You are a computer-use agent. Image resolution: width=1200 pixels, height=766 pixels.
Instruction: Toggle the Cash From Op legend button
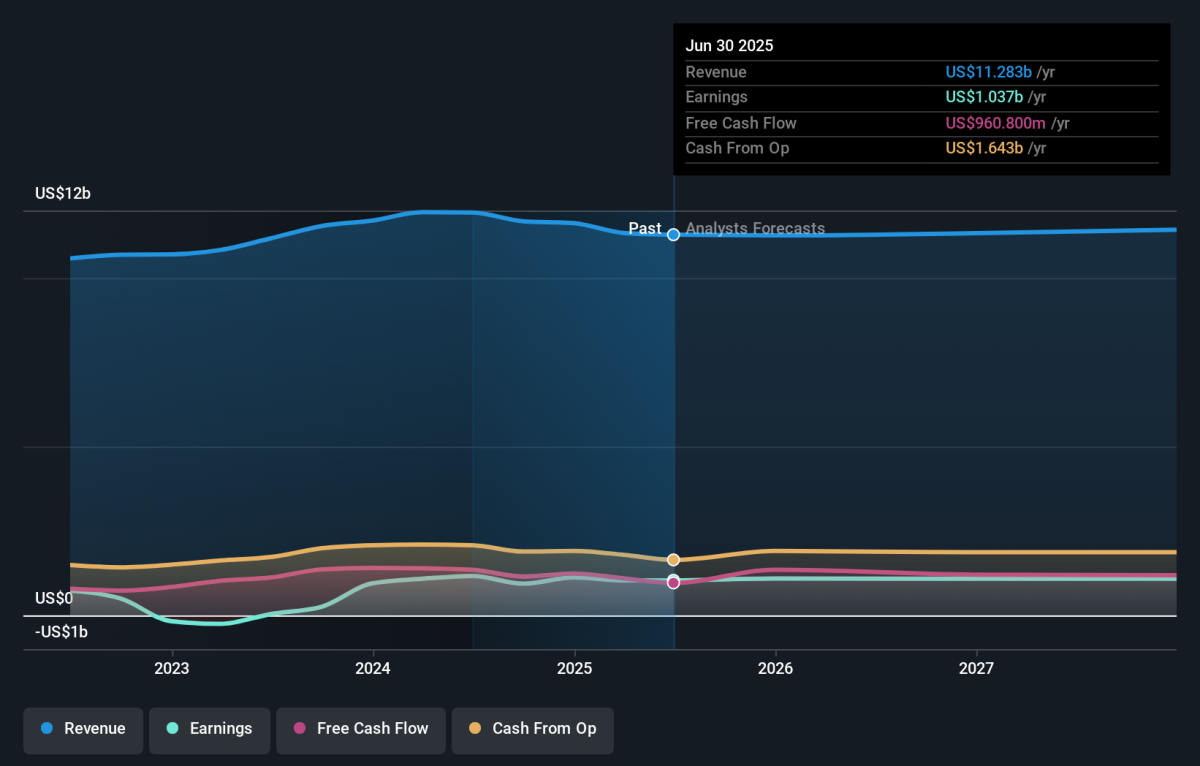tap(532, 729)
